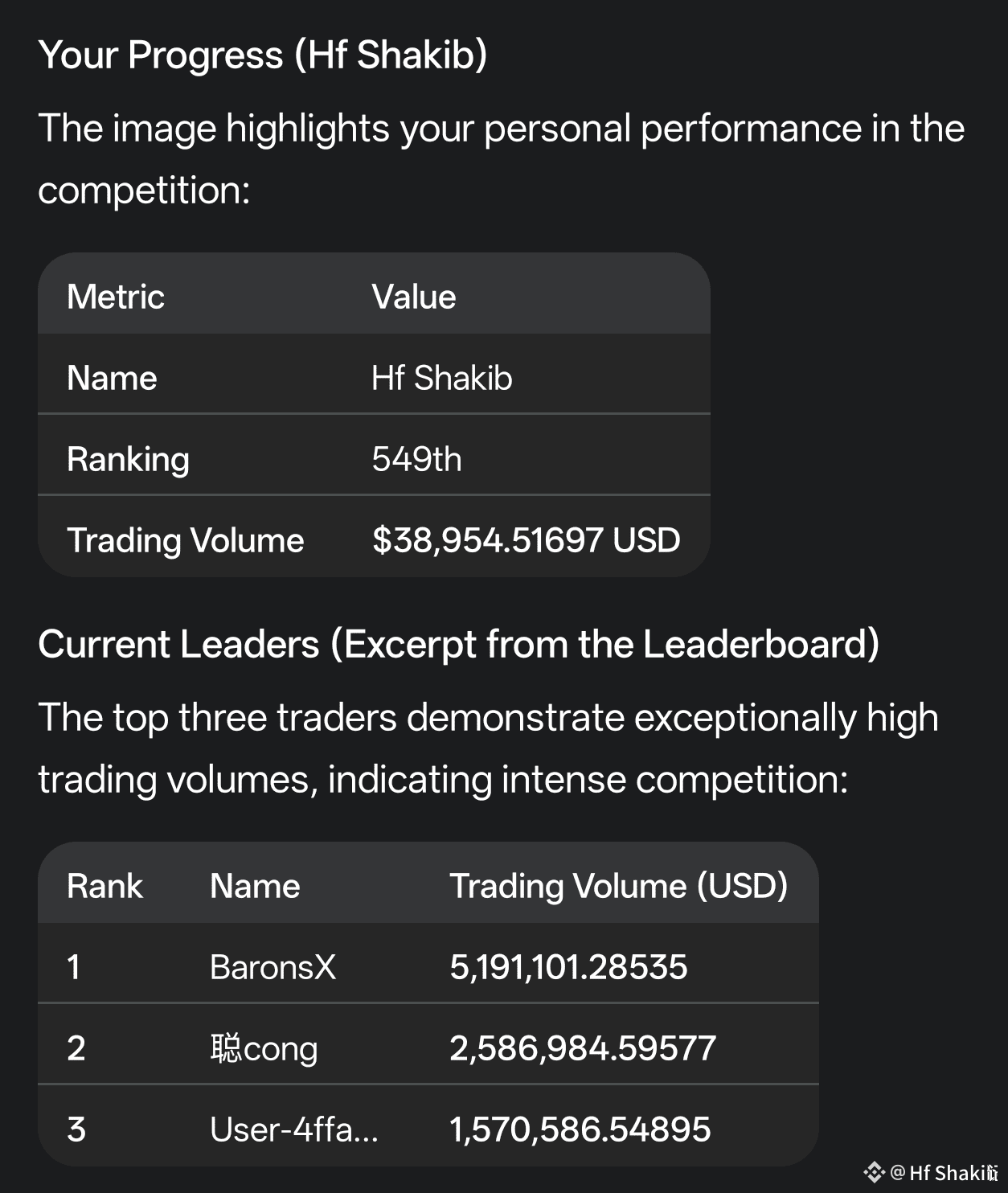
Task: Click the Name header in leaderboard table
Action: pos(255,886)
